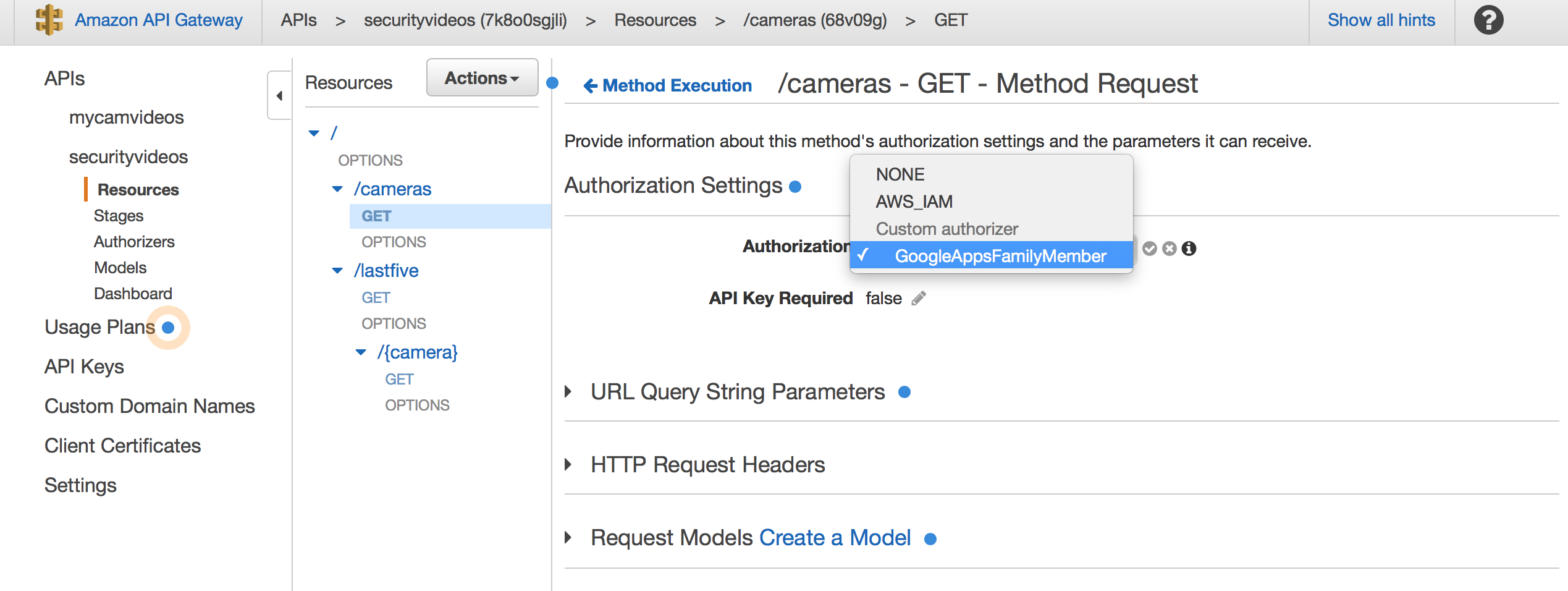Click the hint dot next to Usage Plans

point(168,328)
